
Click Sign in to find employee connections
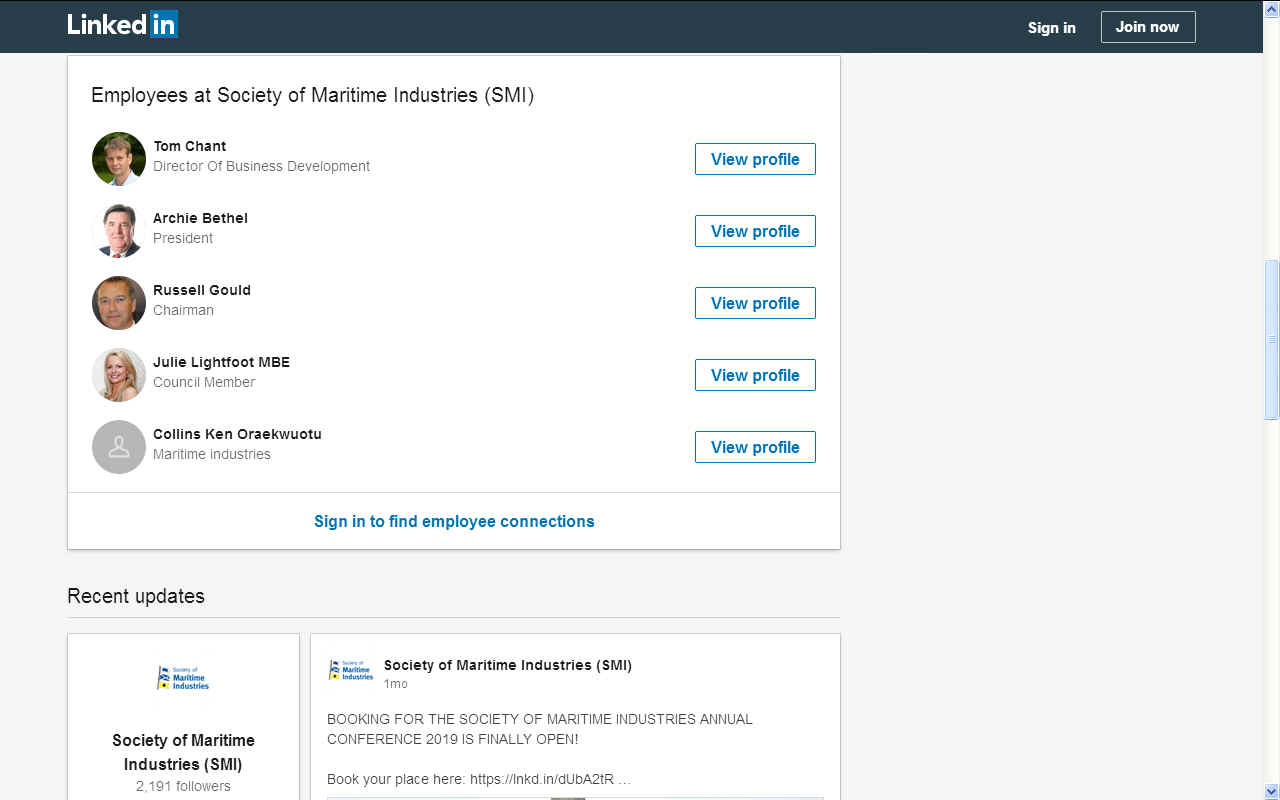coord(454,521)
